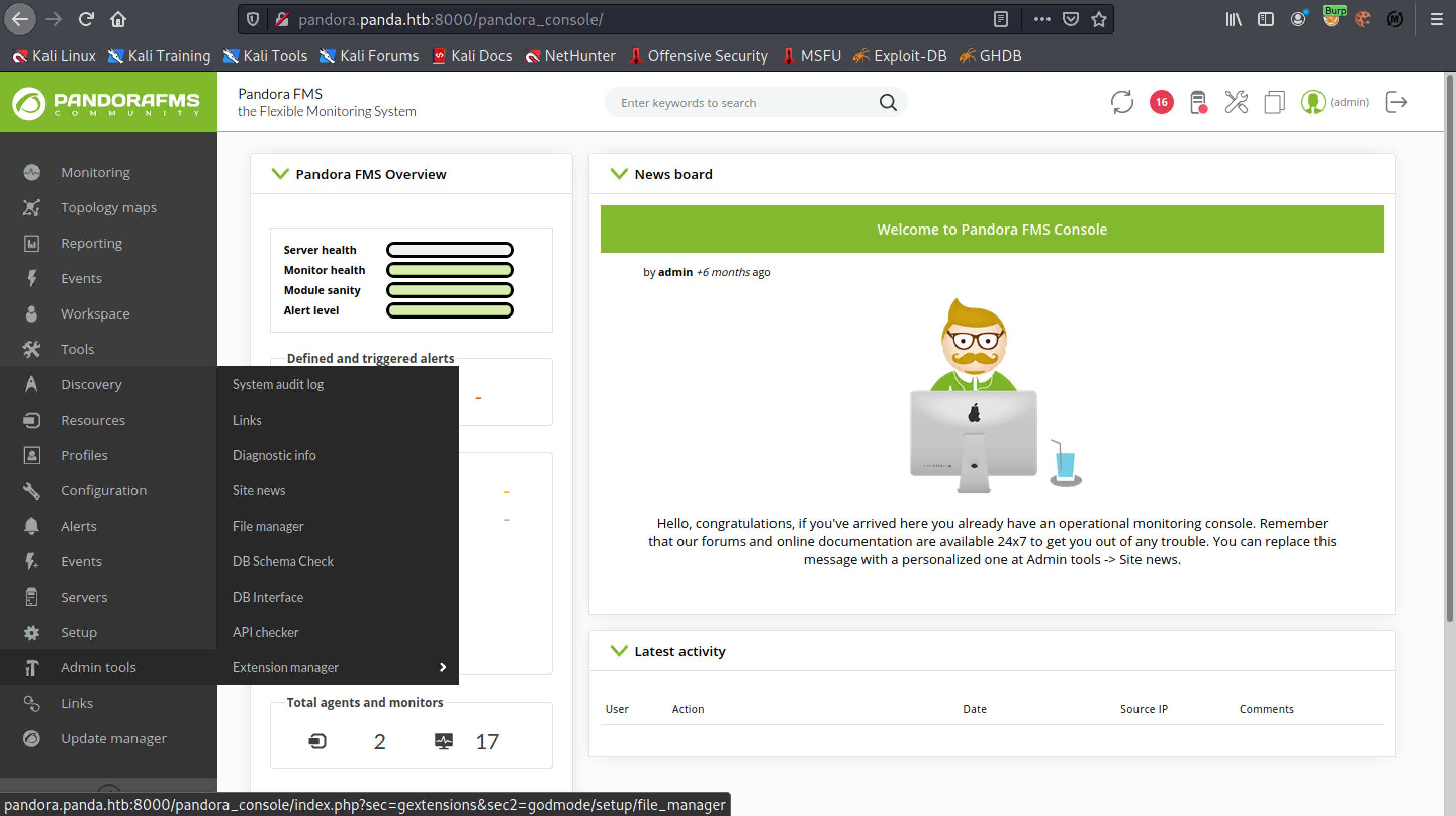Click the browser back button

(20, 19)
